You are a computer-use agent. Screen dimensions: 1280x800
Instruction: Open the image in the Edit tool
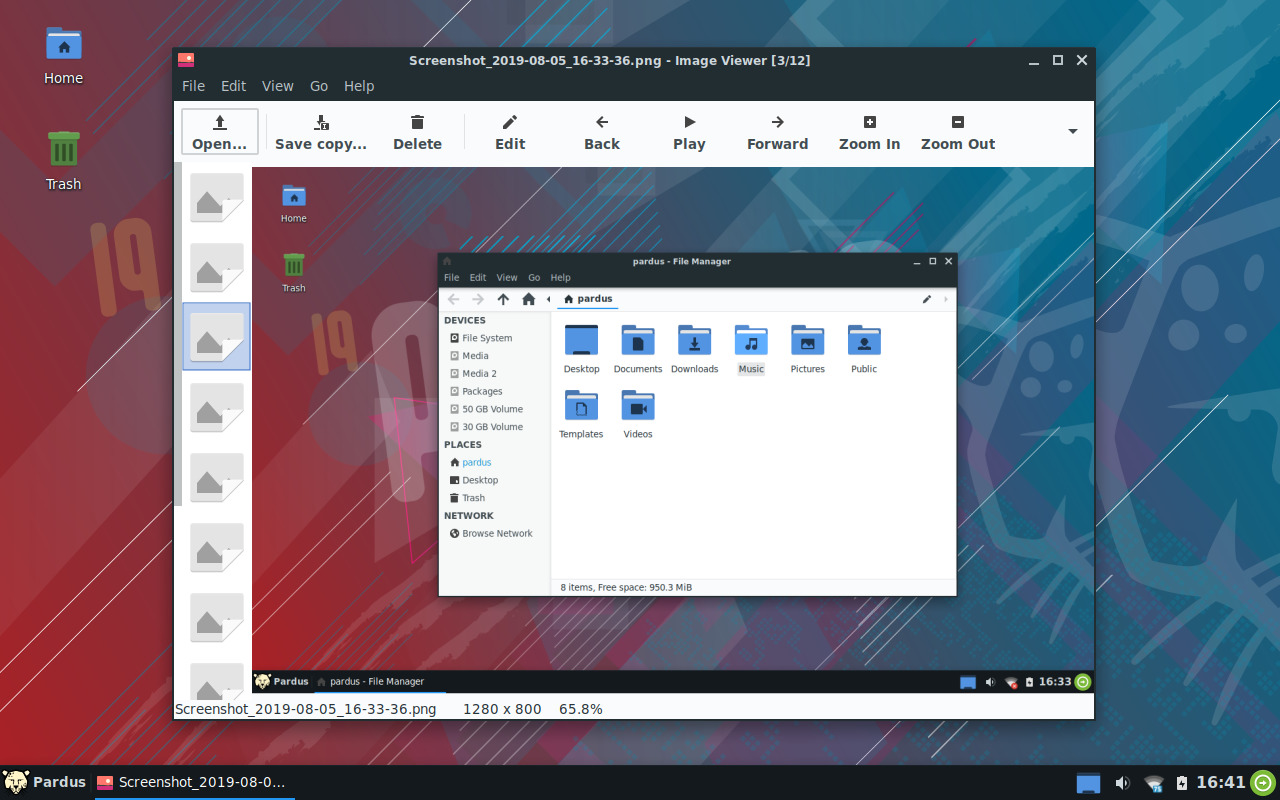click(509, 132)
